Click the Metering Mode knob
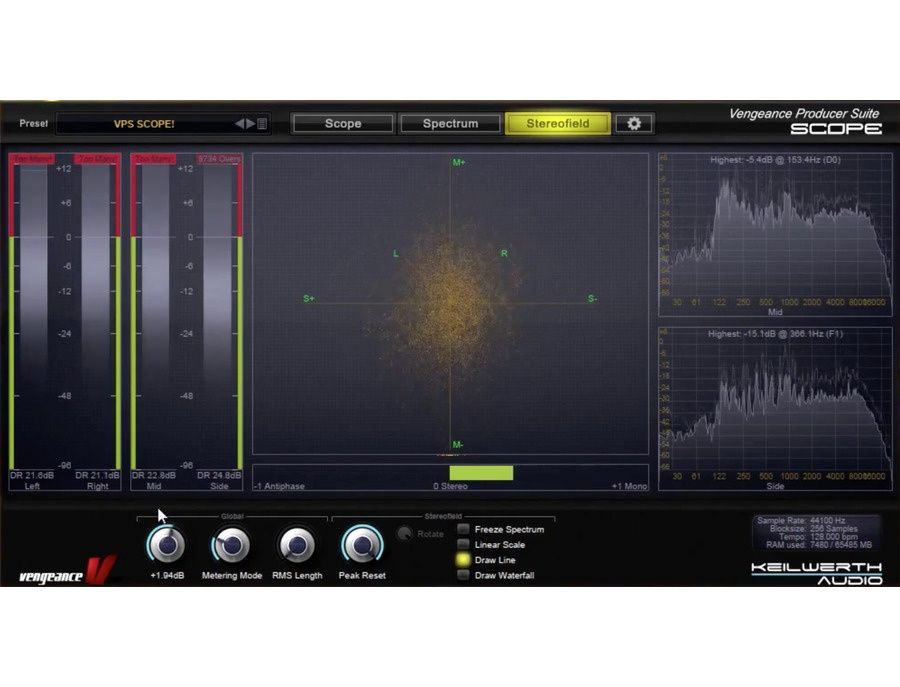Image resolution: width=900 pixels, height=687 pixels. tap(231, 546)
